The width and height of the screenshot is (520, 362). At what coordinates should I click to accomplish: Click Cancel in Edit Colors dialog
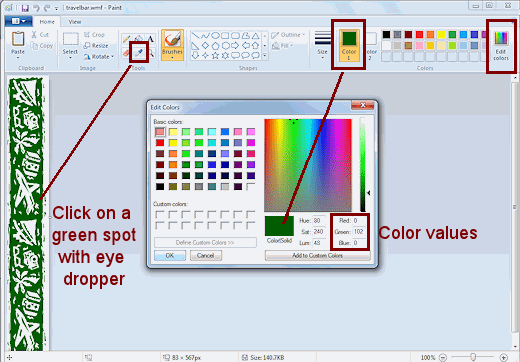(206, 255)
